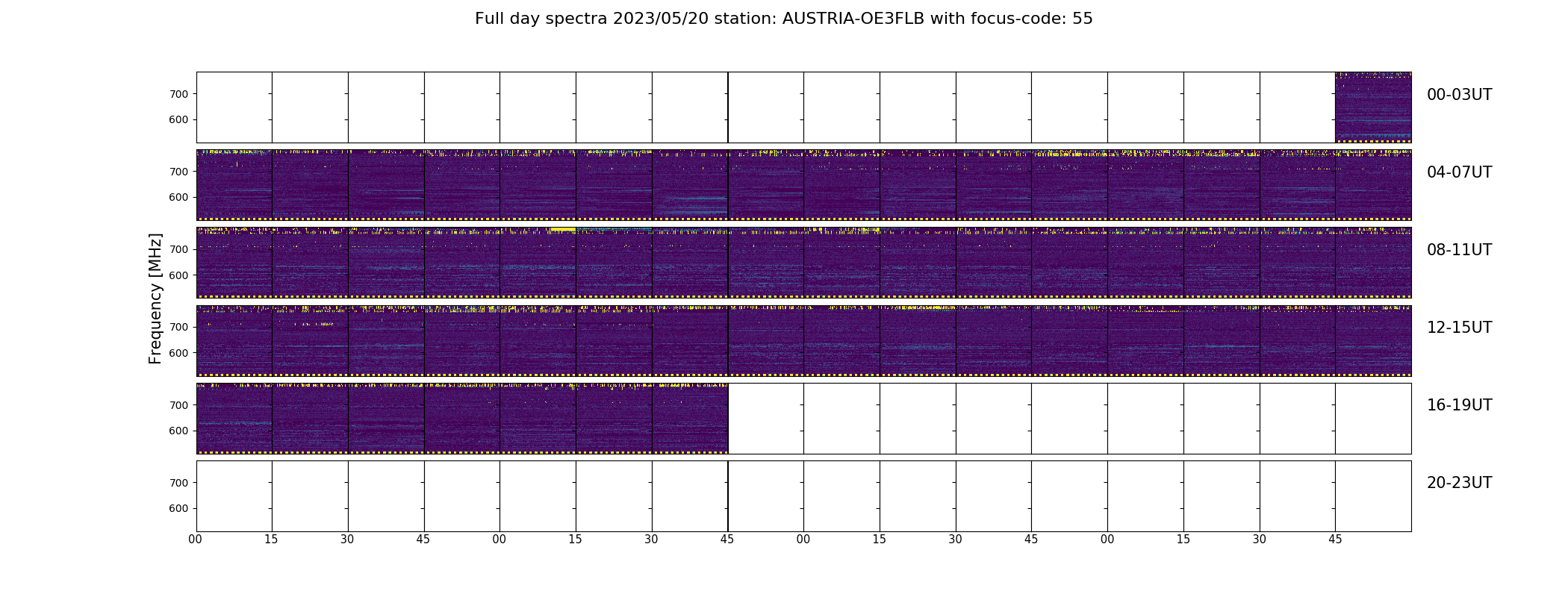
Task: Click the '00-03UT' row label
Action: pos(1459,95)
